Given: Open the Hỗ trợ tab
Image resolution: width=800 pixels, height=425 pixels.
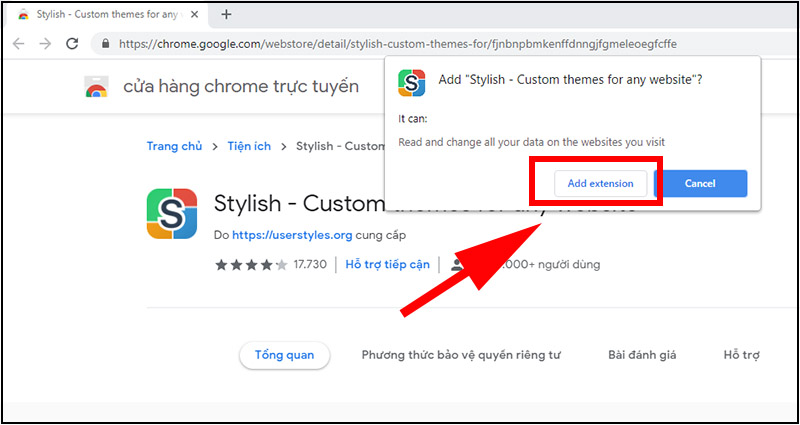Looking at the screenshot, I should click(742, 355).
